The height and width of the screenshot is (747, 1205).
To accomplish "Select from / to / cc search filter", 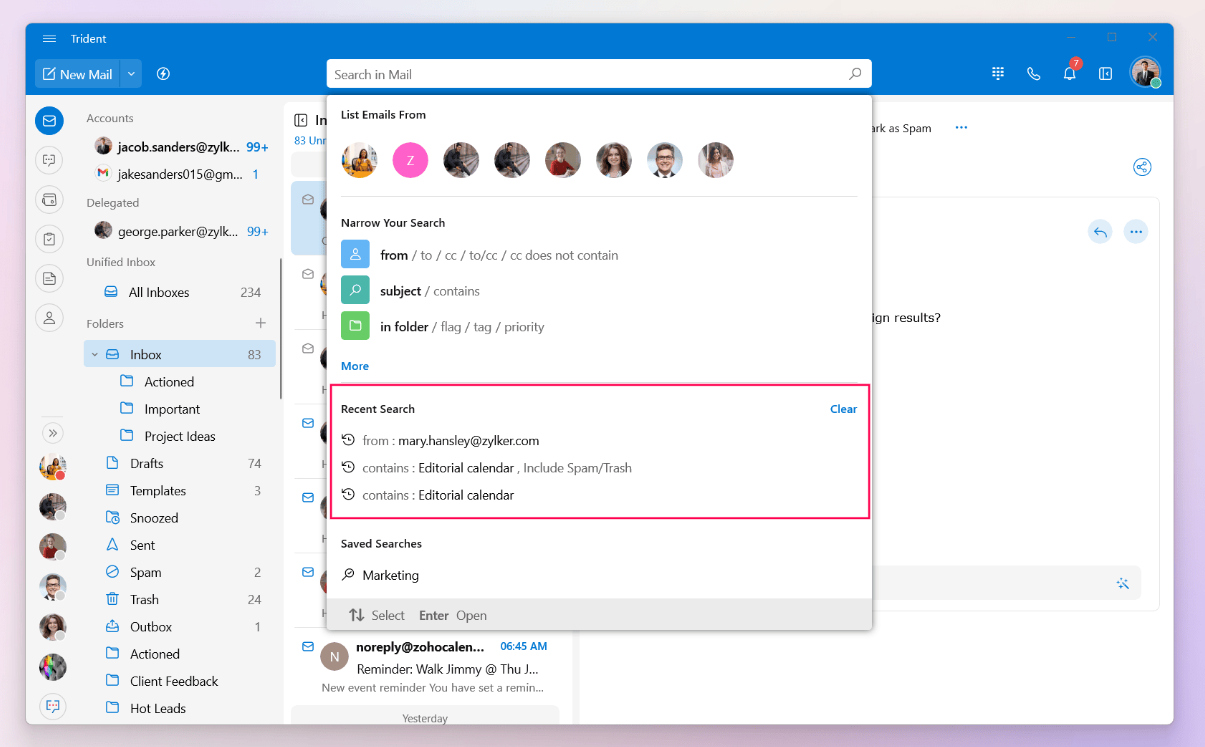I will tap(599, 255).
